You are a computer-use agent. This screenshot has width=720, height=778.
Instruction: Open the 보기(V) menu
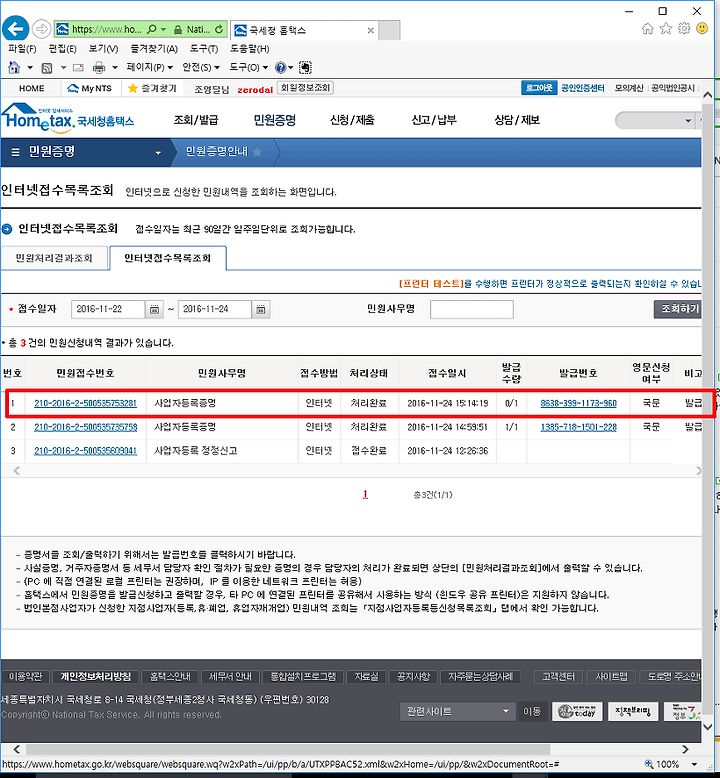pyautogui.click(x=103, y=49)
